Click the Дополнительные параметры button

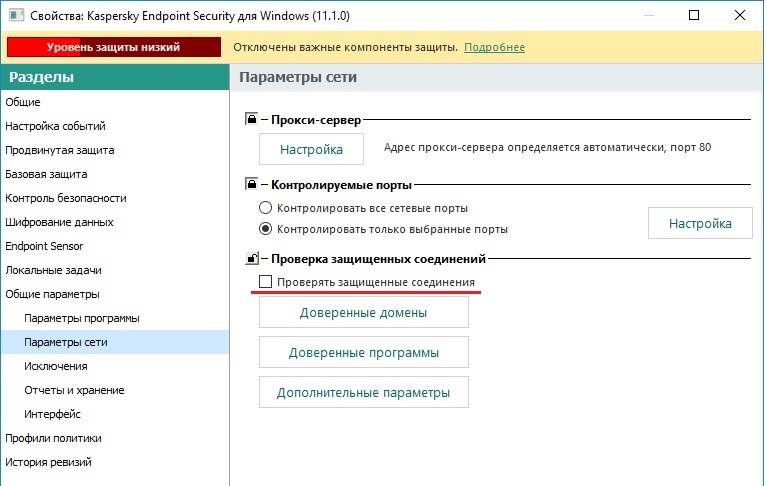(x=363, y=392)
